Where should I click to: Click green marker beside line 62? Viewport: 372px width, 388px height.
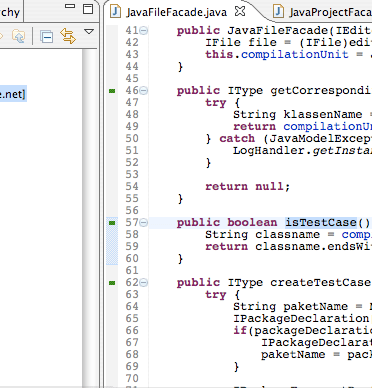[112, 283]
